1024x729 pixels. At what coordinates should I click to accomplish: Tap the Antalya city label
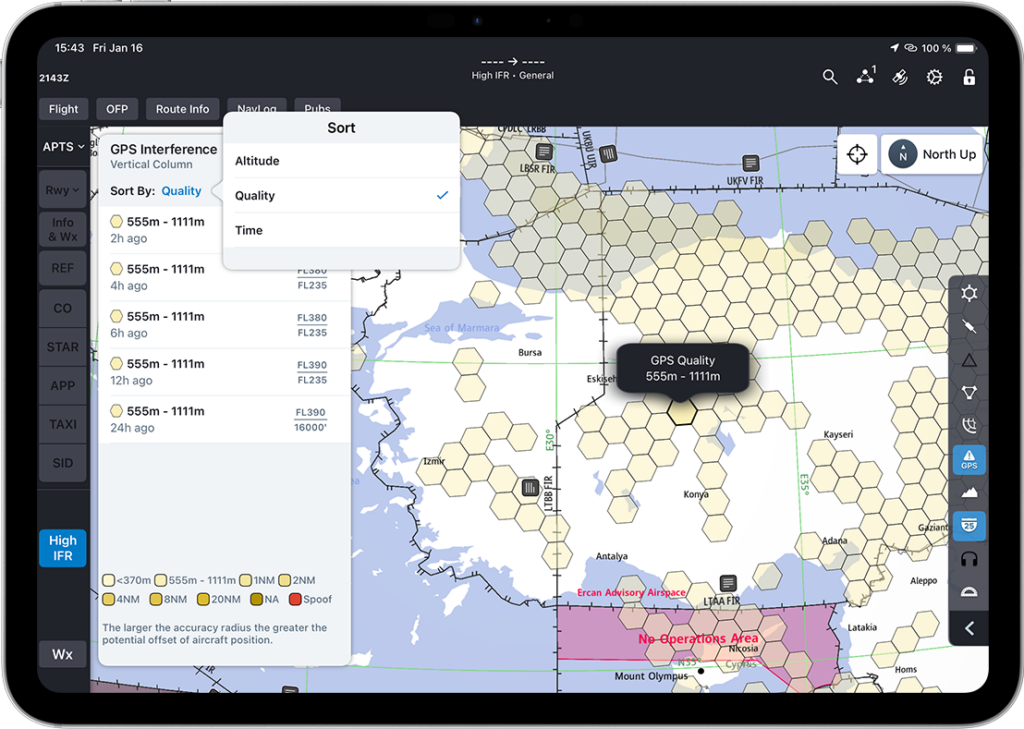click(x=611, y=556)
